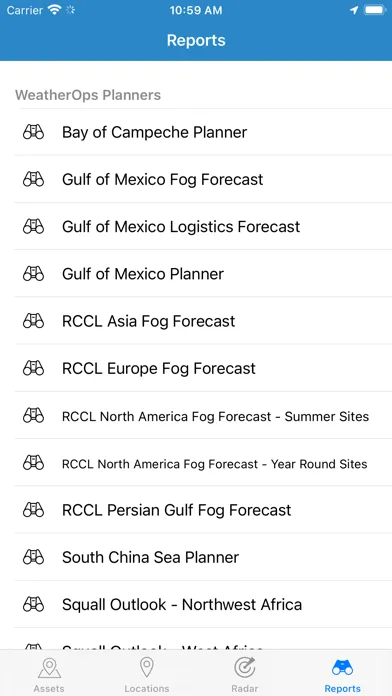Screen dimensions: 392x696
Task: Switch to the Locations tab label
Action: [147, 688]
